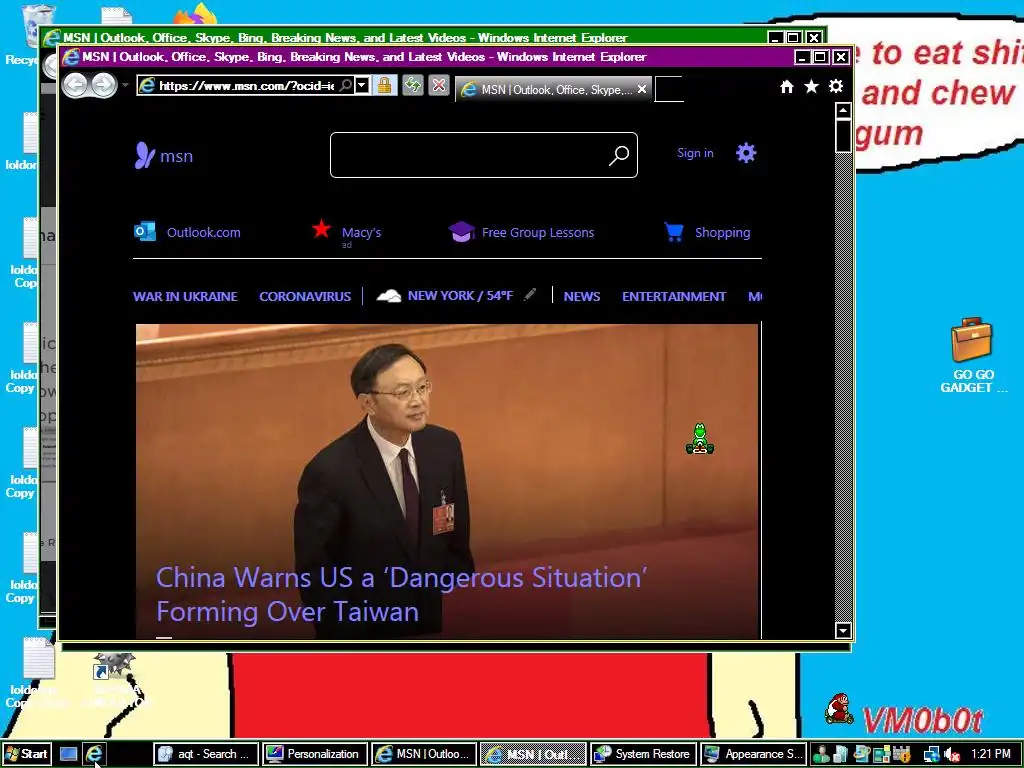This screenshot has width=1024, height=768.
Task: Select WAR IN UKRAINE nav item
Action: click(x=185, y=296)
